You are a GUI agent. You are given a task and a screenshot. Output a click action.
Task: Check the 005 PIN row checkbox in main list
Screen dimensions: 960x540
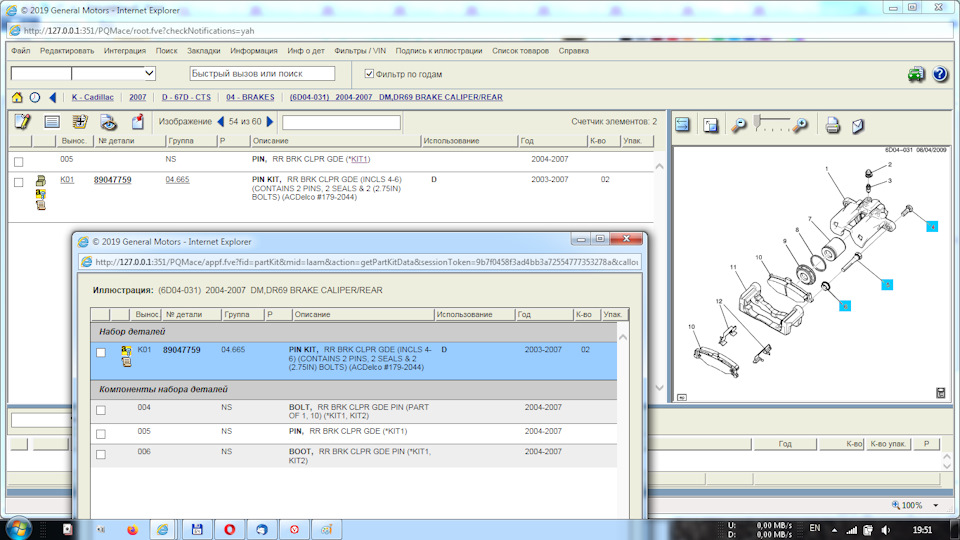click(x=18, y=162)
